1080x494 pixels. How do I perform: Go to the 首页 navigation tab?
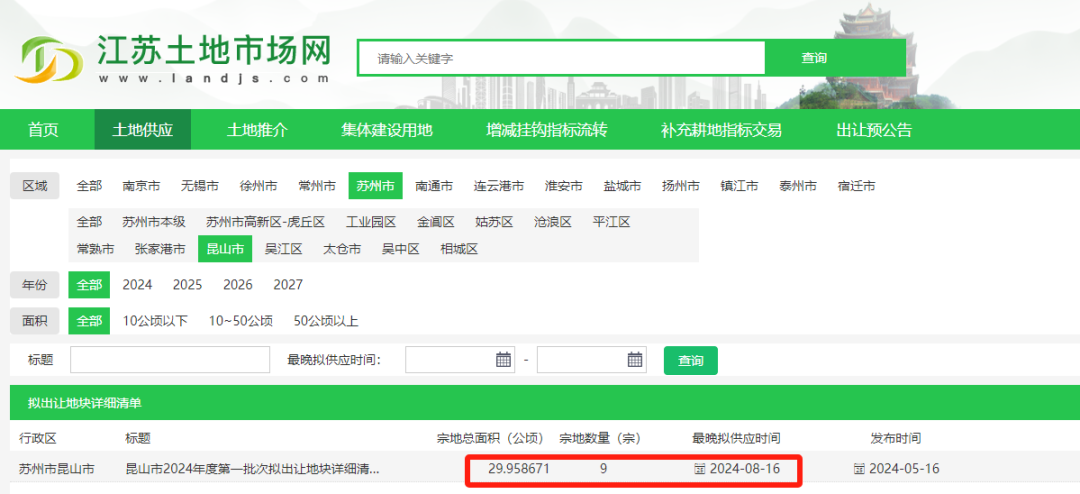click(x=43, y=130)
